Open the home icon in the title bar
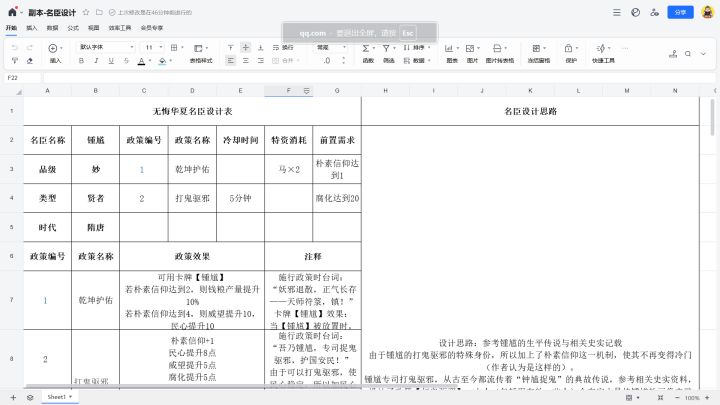This screenshot has height=405, width=720. coord(12,12)
